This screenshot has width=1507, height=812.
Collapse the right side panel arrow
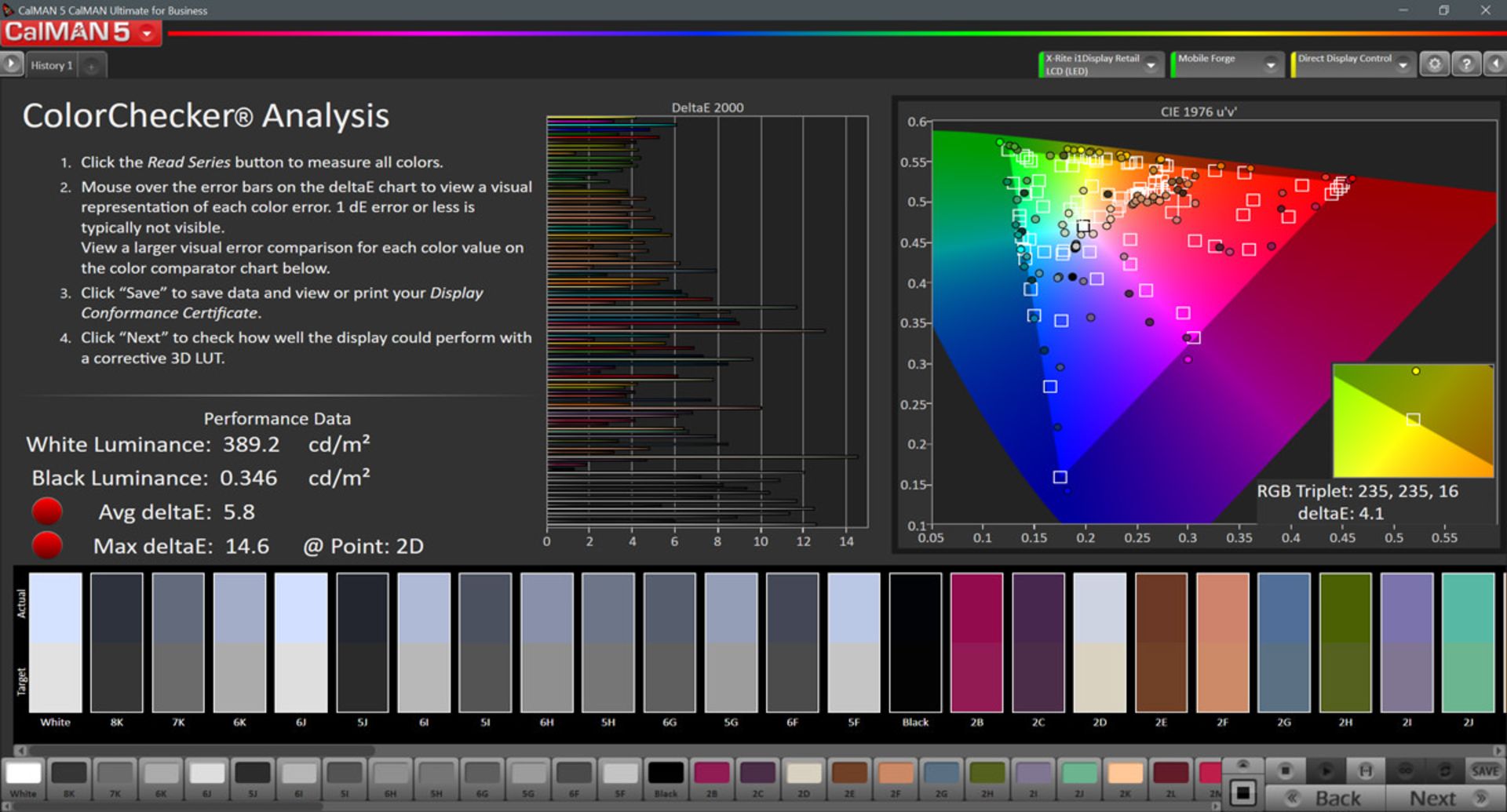1495,64
